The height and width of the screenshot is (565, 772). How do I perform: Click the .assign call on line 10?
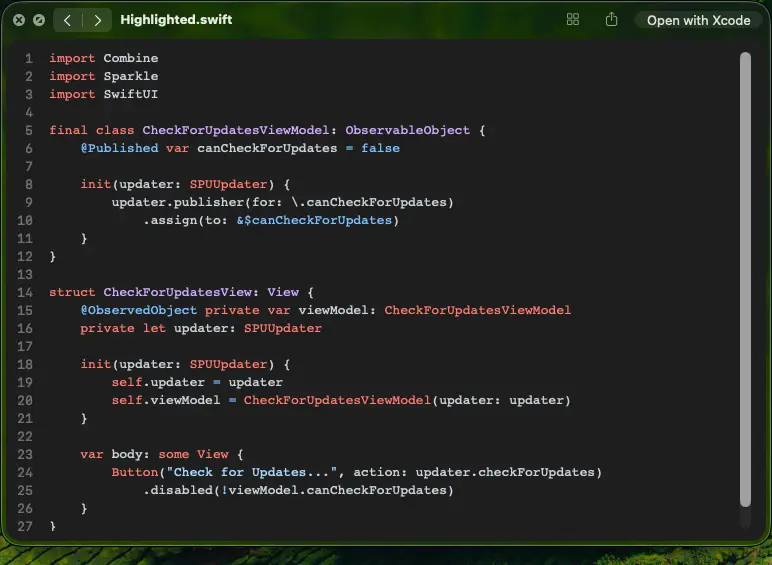click(173, 220)
